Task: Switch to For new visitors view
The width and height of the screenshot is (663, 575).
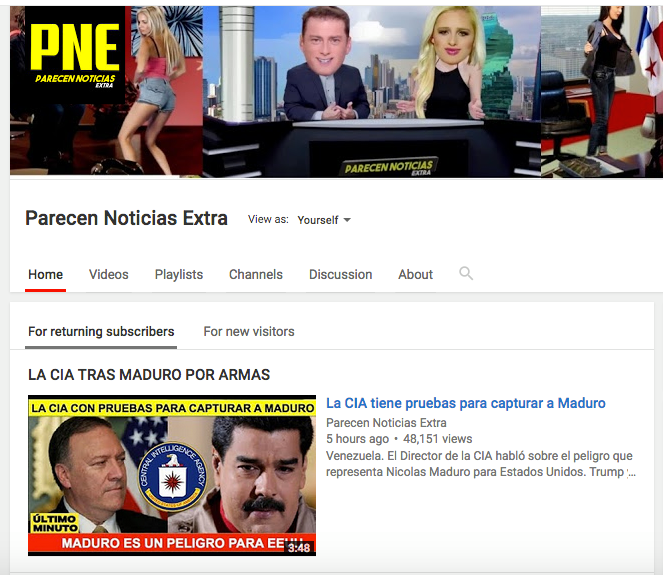Action: point(249,331)
